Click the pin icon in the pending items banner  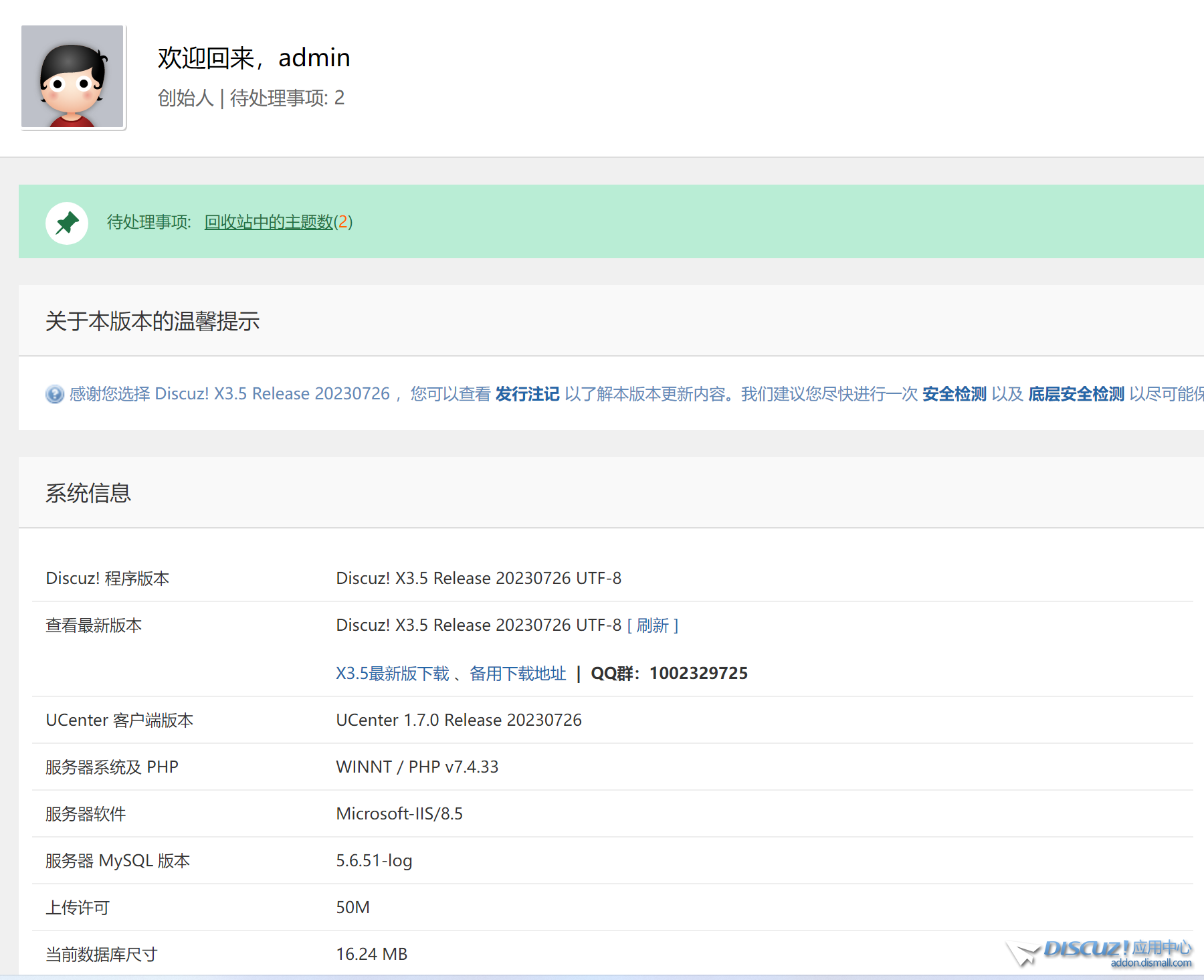click(66, 221)
